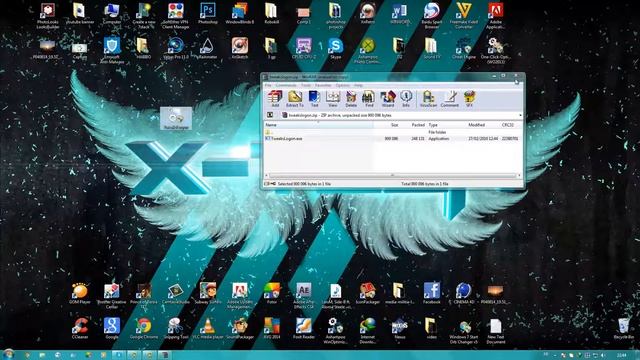The width and height of the screenshot is (640, 360).
Task: Click the View icon in WinRAR toolbar
Action: pyautogui.click(x=333, y=99)
